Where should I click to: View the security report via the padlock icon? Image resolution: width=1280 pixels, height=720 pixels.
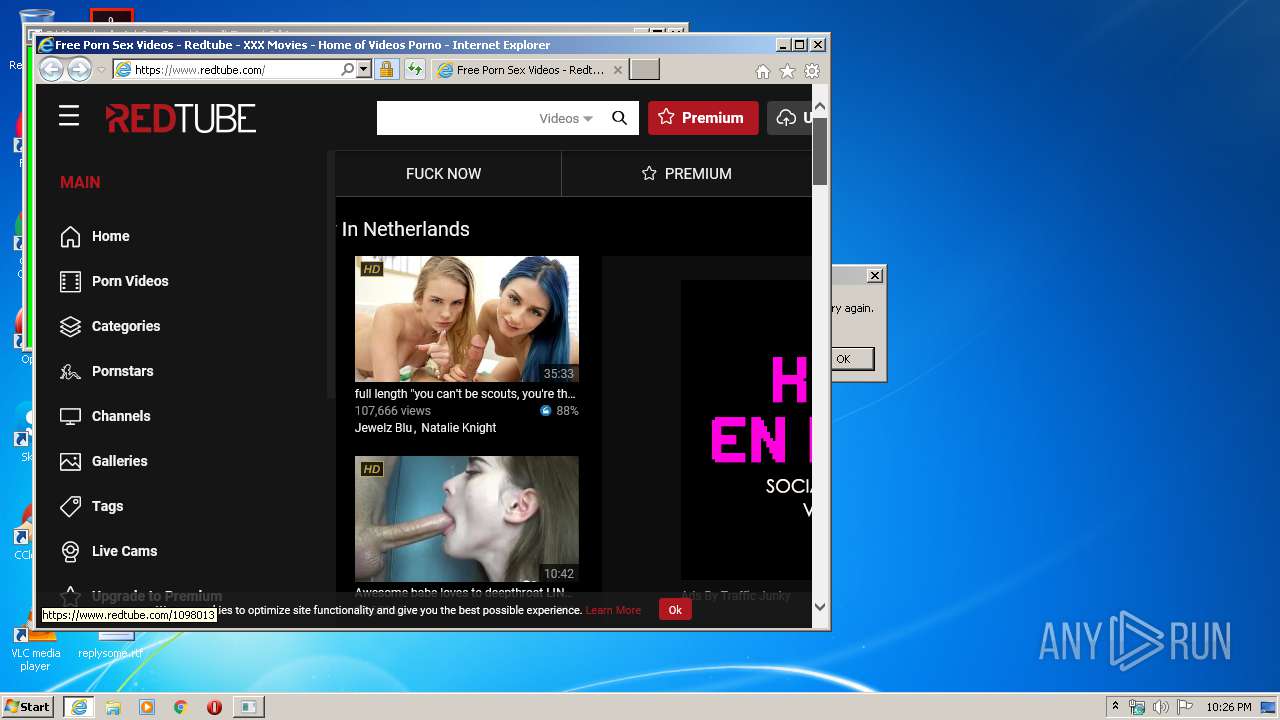point(386,70)
